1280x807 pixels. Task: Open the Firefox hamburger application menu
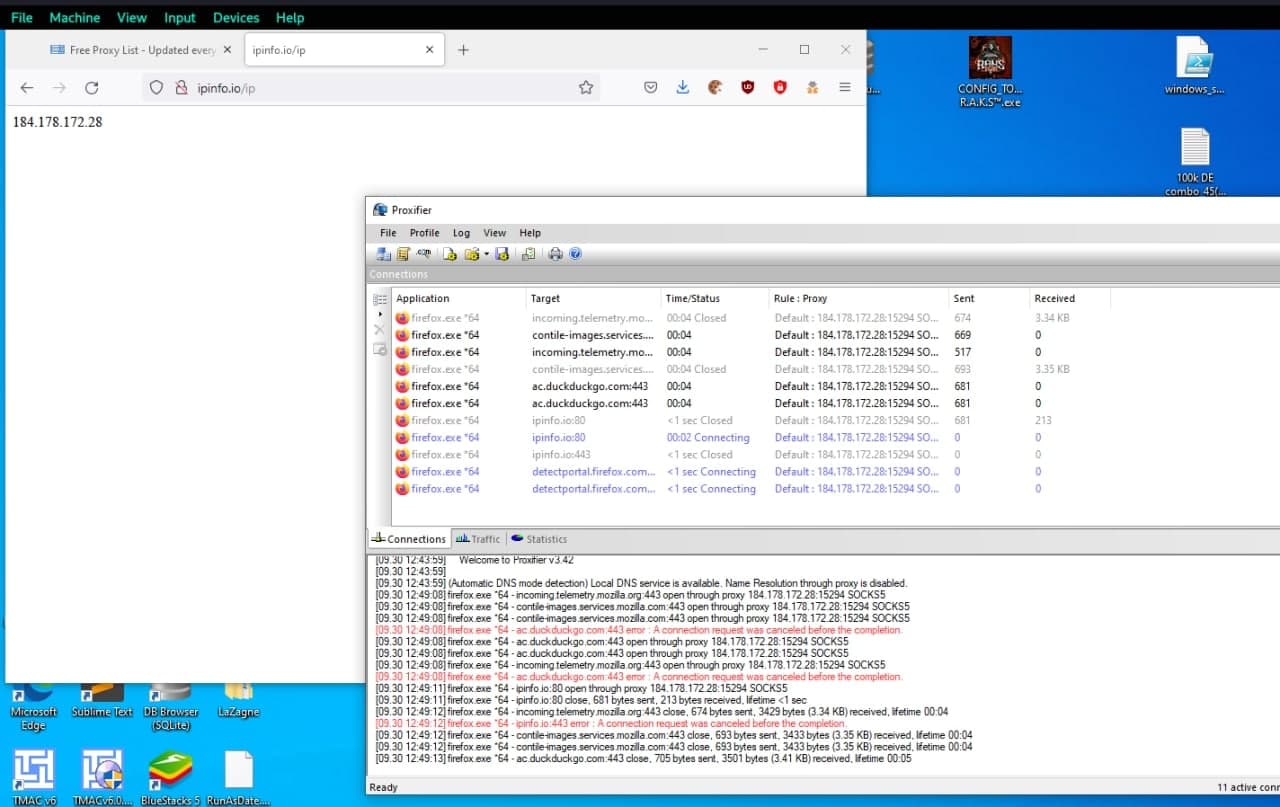[x=845, y=88]
